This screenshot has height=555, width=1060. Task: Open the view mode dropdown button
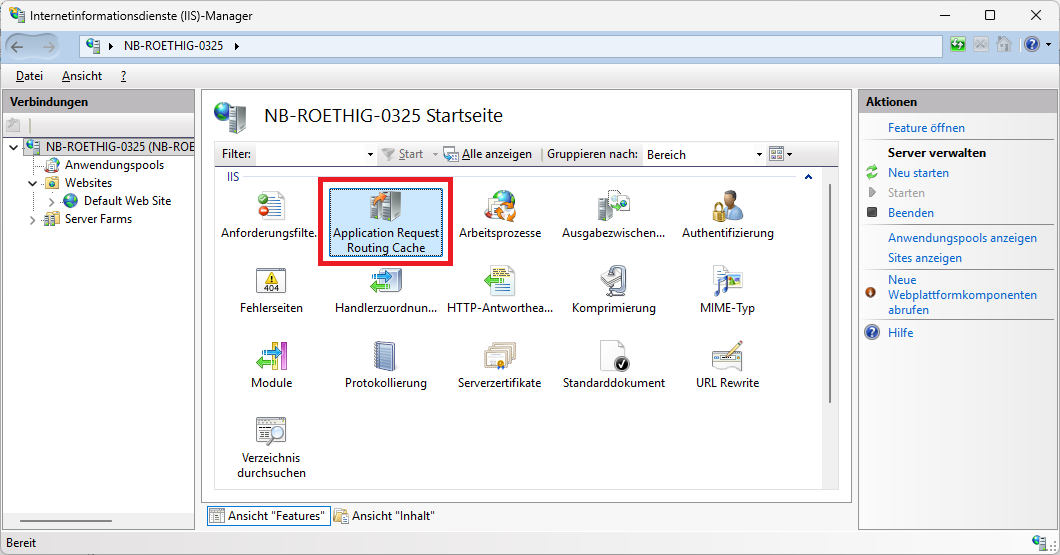tap(780, 154)
